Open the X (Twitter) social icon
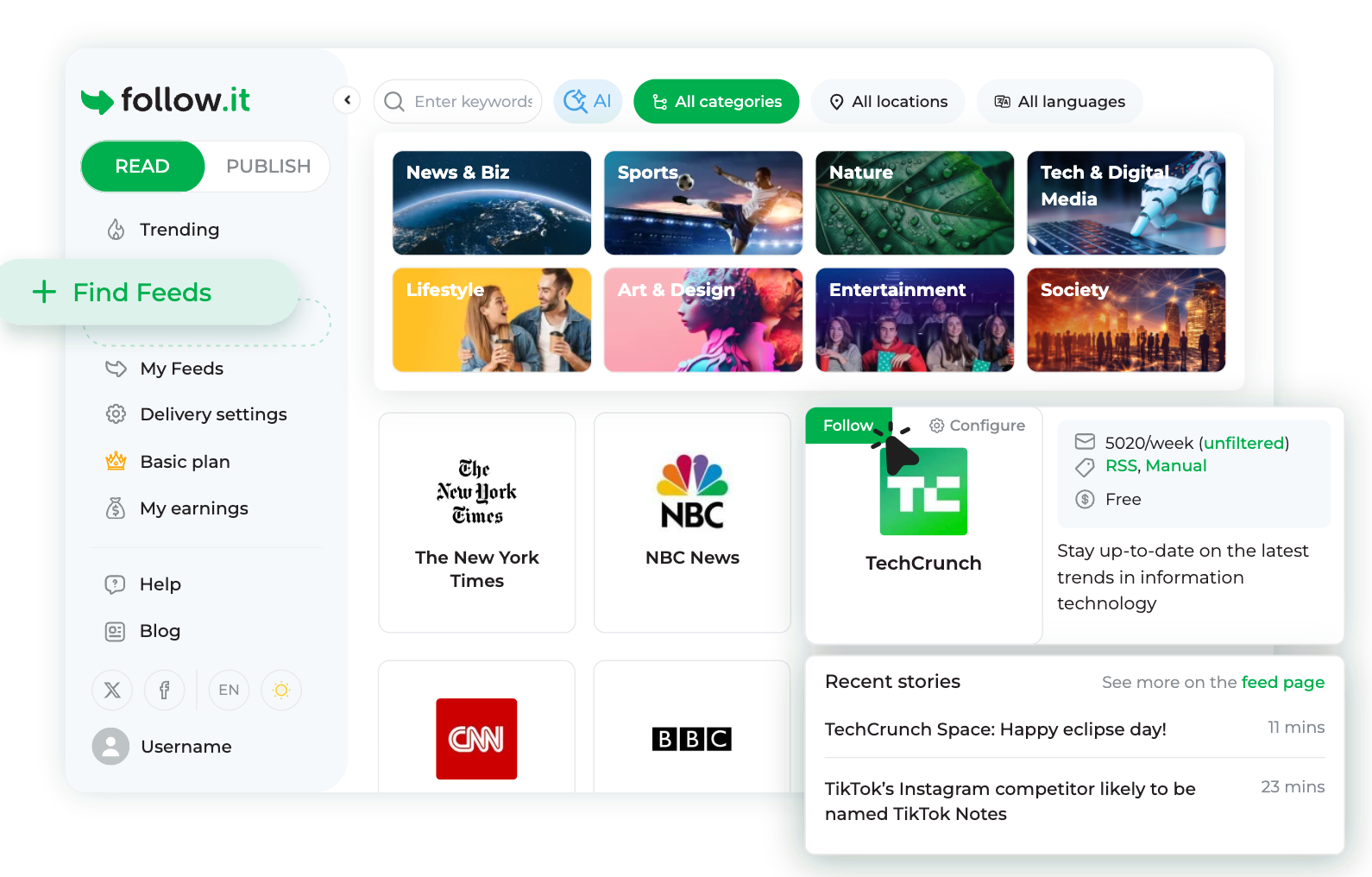 (x=112, y=690)
